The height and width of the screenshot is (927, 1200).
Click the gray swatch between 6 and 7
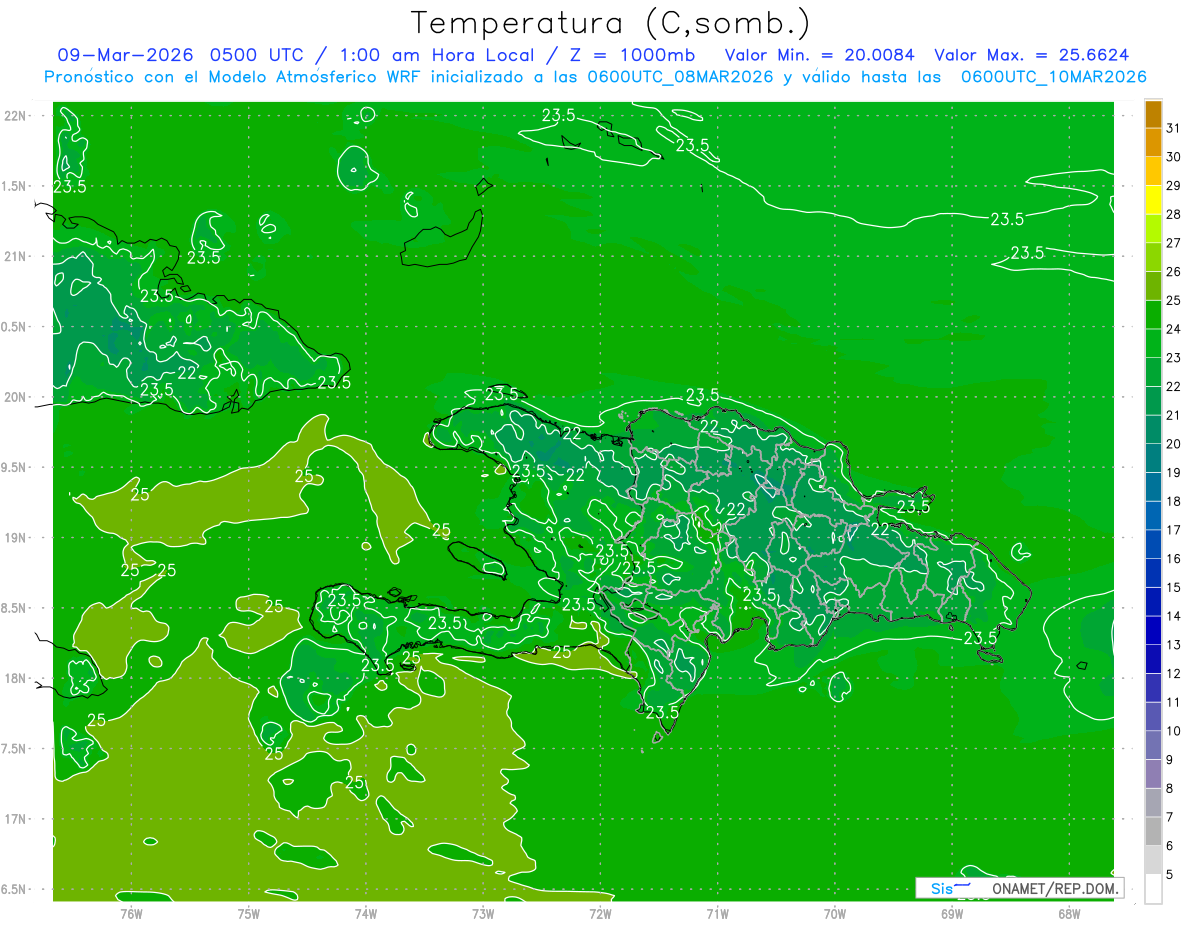click(1153, 832)
